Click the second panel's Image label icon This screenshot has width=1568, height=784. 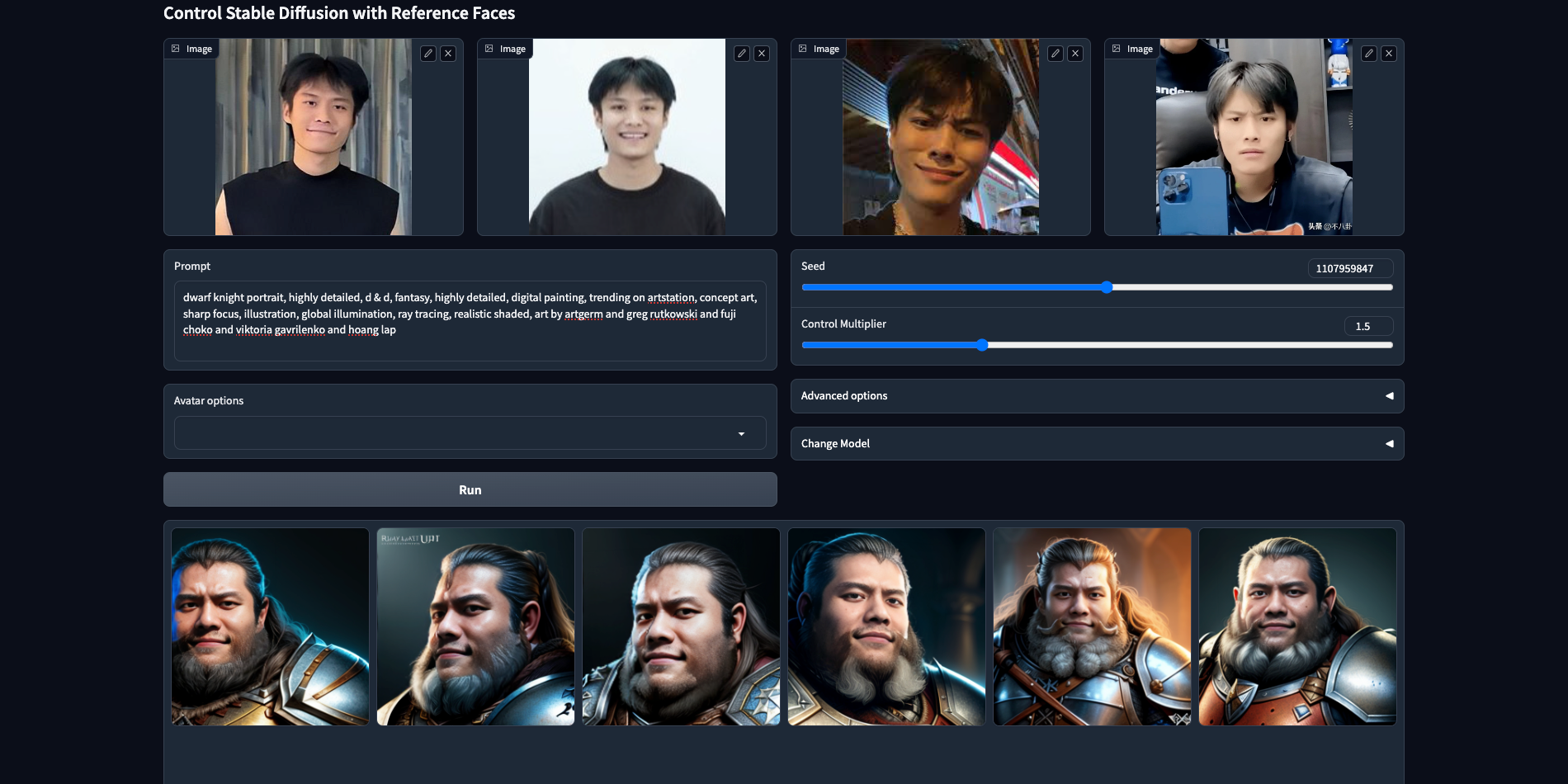coord(489,49)
